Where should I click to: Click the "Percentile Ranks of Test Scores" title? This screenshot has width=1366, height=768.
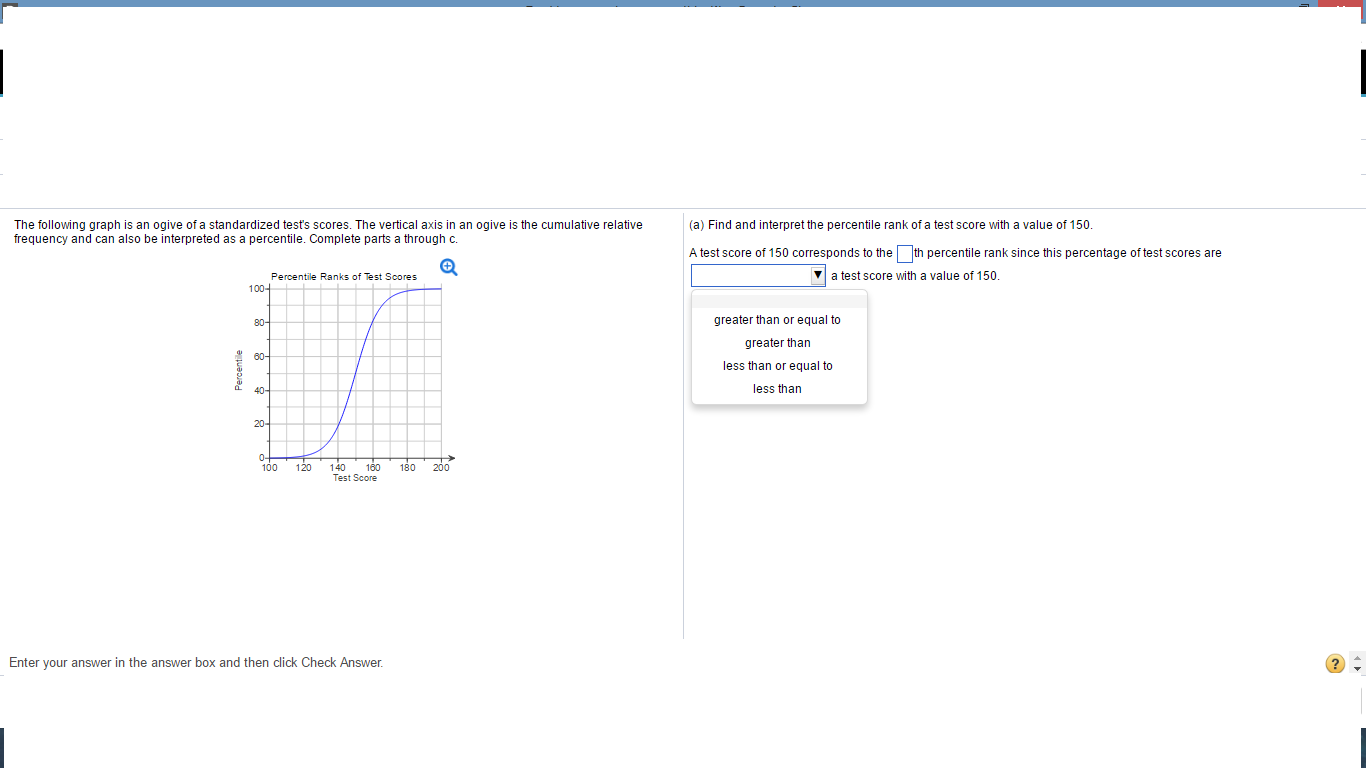pos(345,277)
